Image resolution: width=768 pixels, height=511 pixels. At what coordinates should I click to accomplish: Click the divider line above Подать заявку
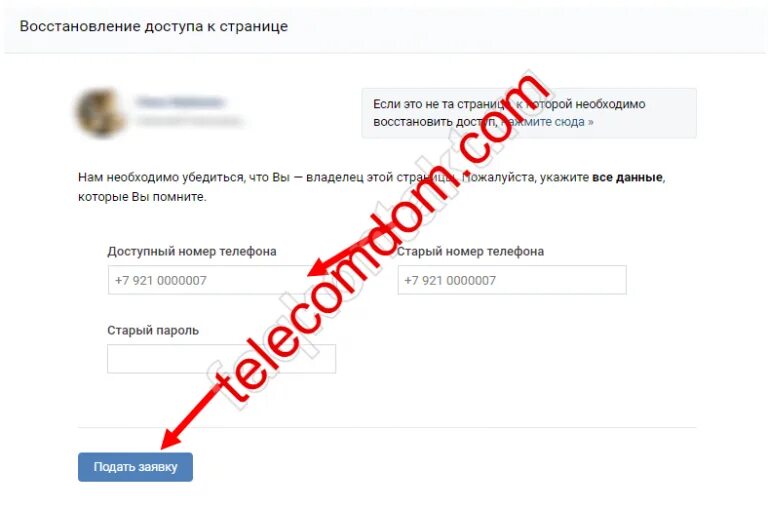click(387, 427)
